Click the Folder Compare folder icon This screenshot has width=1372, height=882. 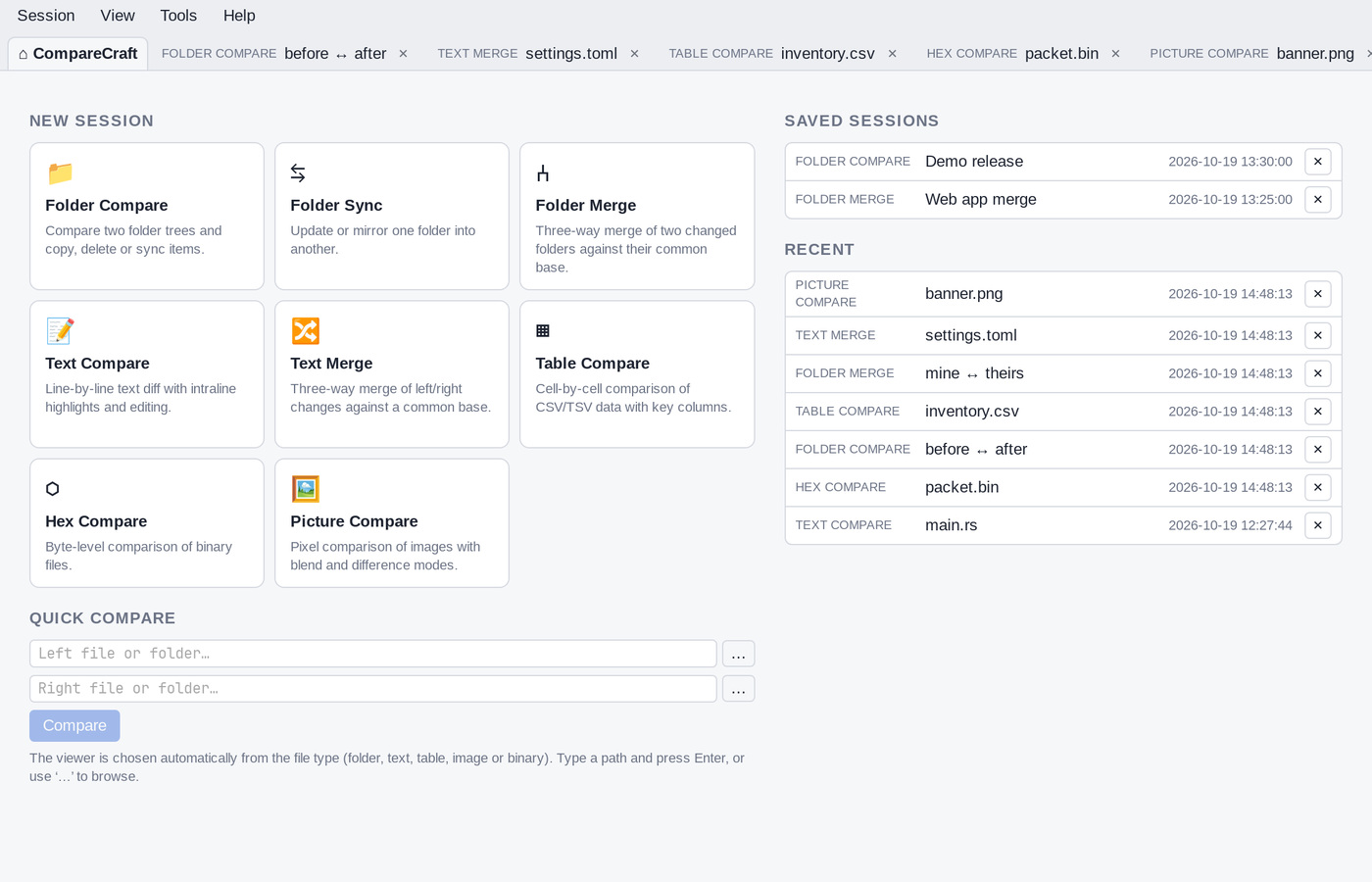tap(60, 173)
